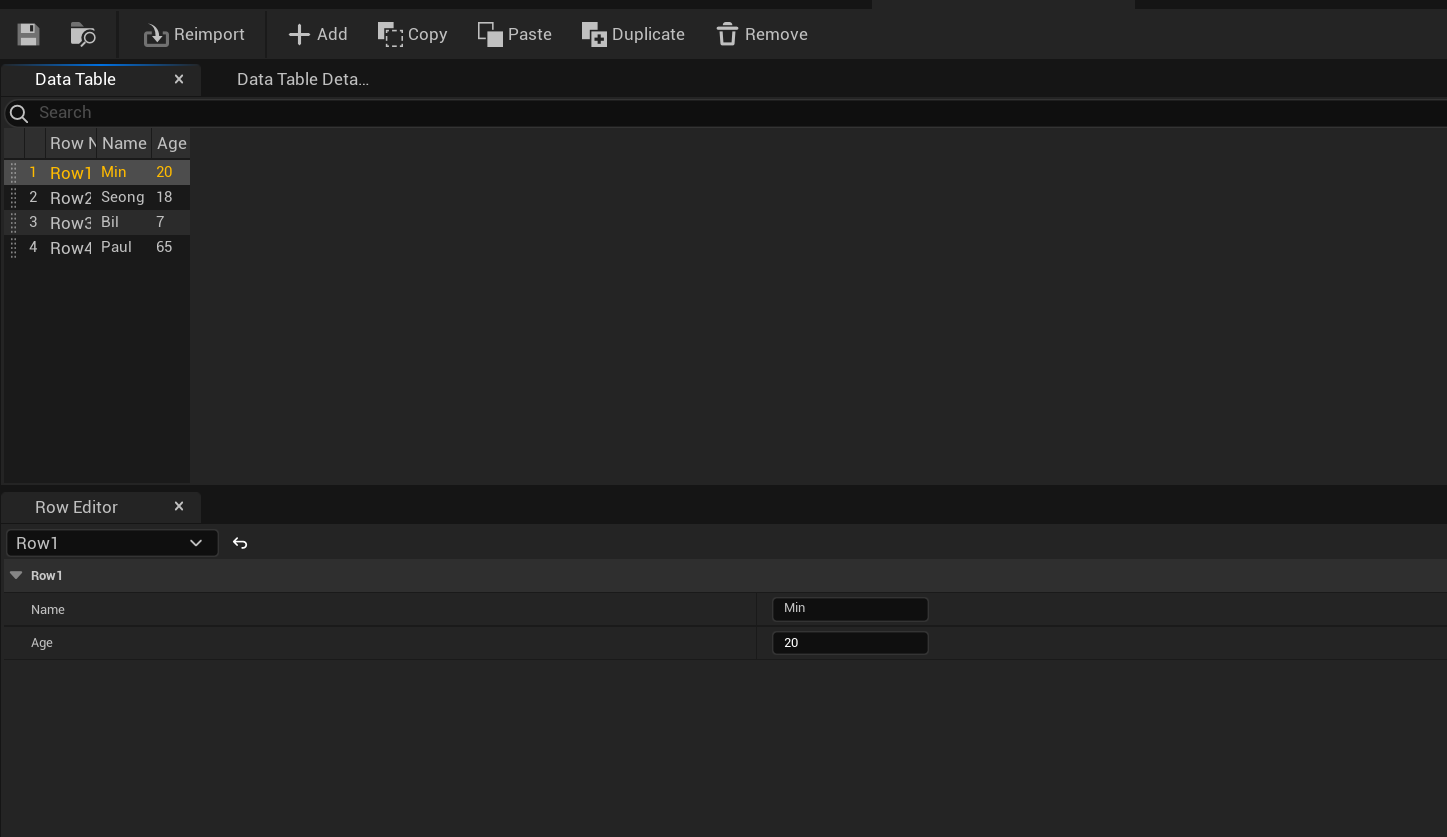Click the Age property label
This screenshot has height=837, width=1447.
[x=42, y=643]
